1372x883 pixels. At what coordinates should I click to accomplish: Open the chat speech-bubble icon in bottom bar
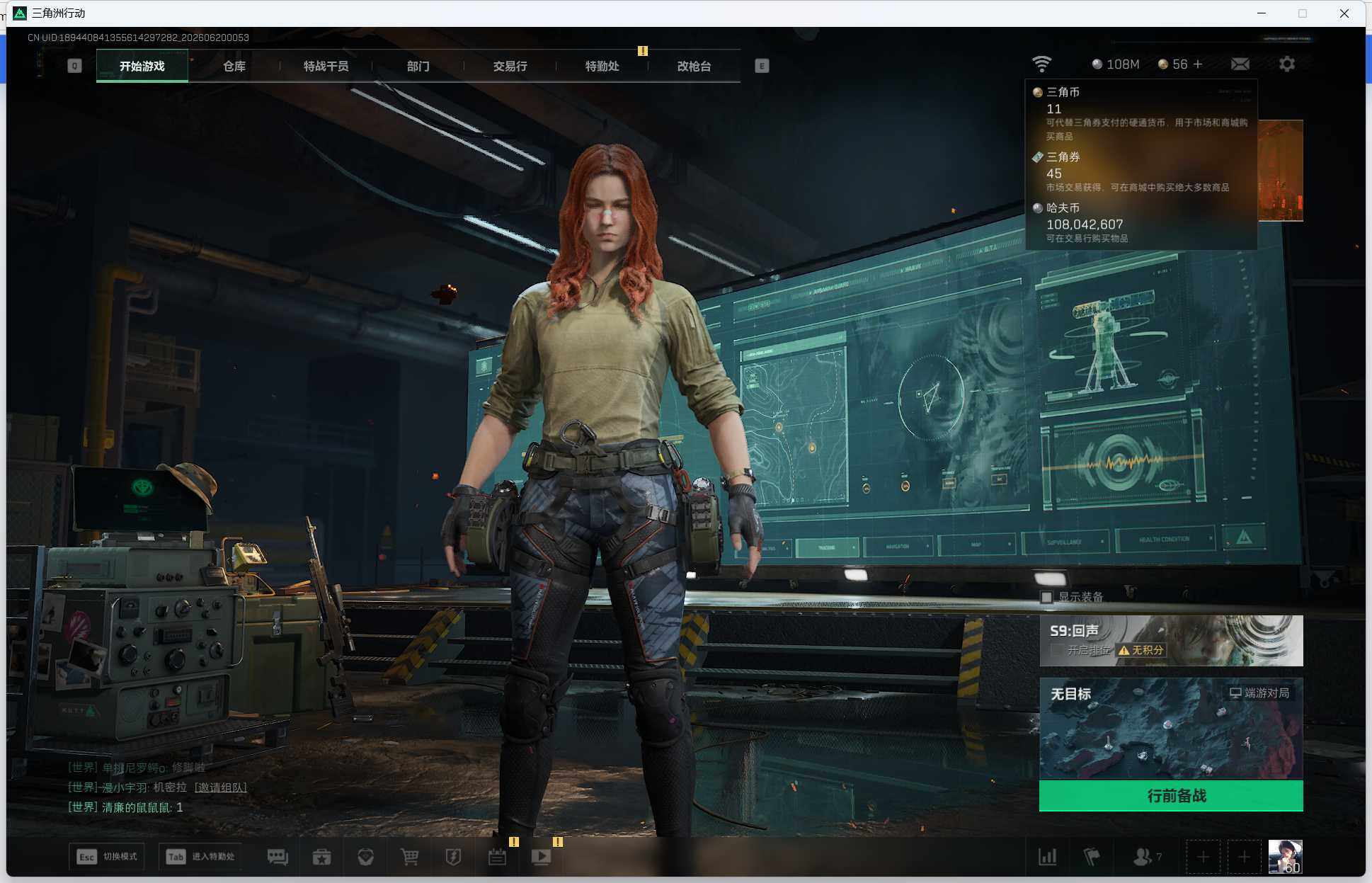coord(278,857)
